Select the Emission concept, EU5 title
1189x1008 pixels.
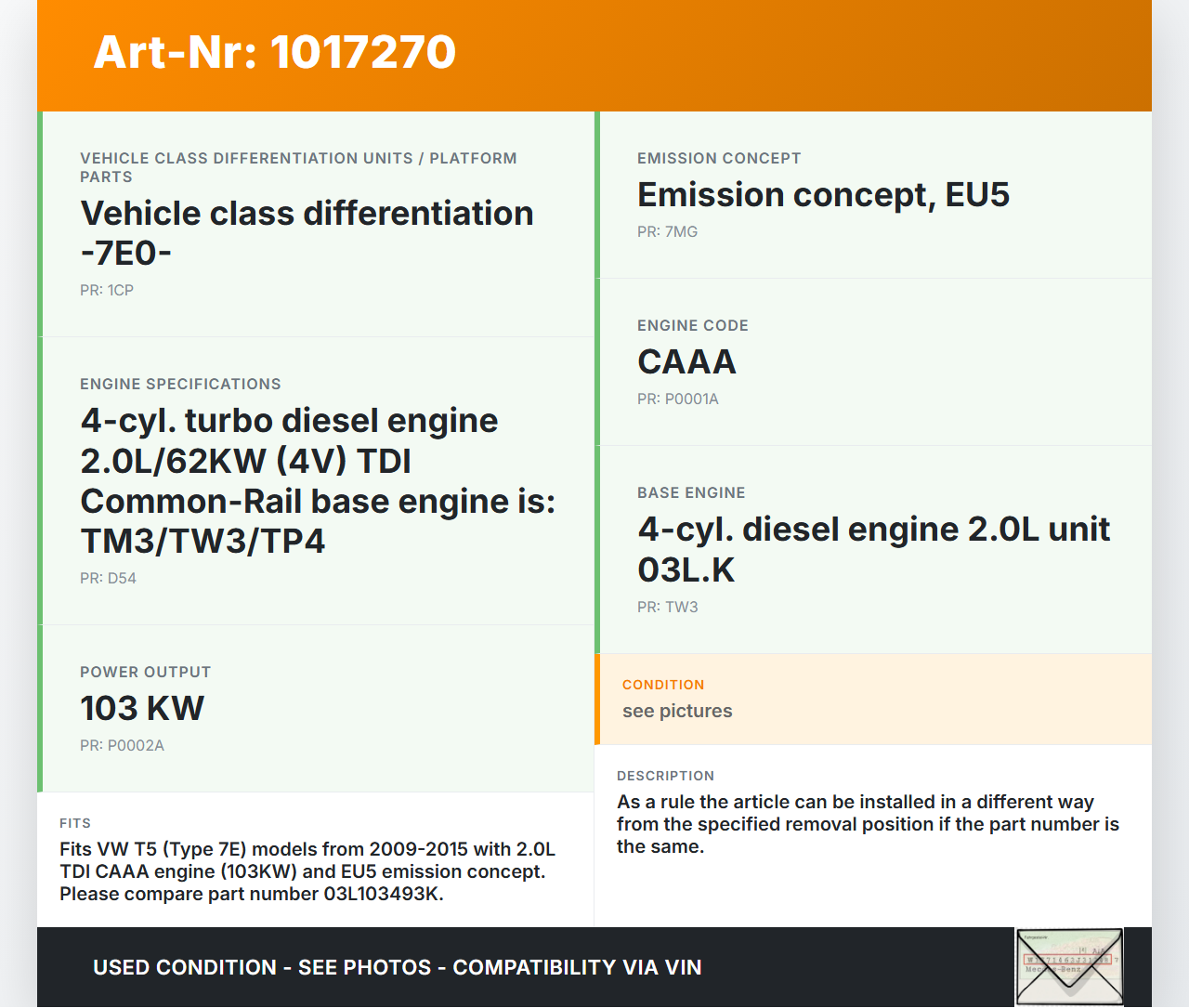[x=823, y=195]
